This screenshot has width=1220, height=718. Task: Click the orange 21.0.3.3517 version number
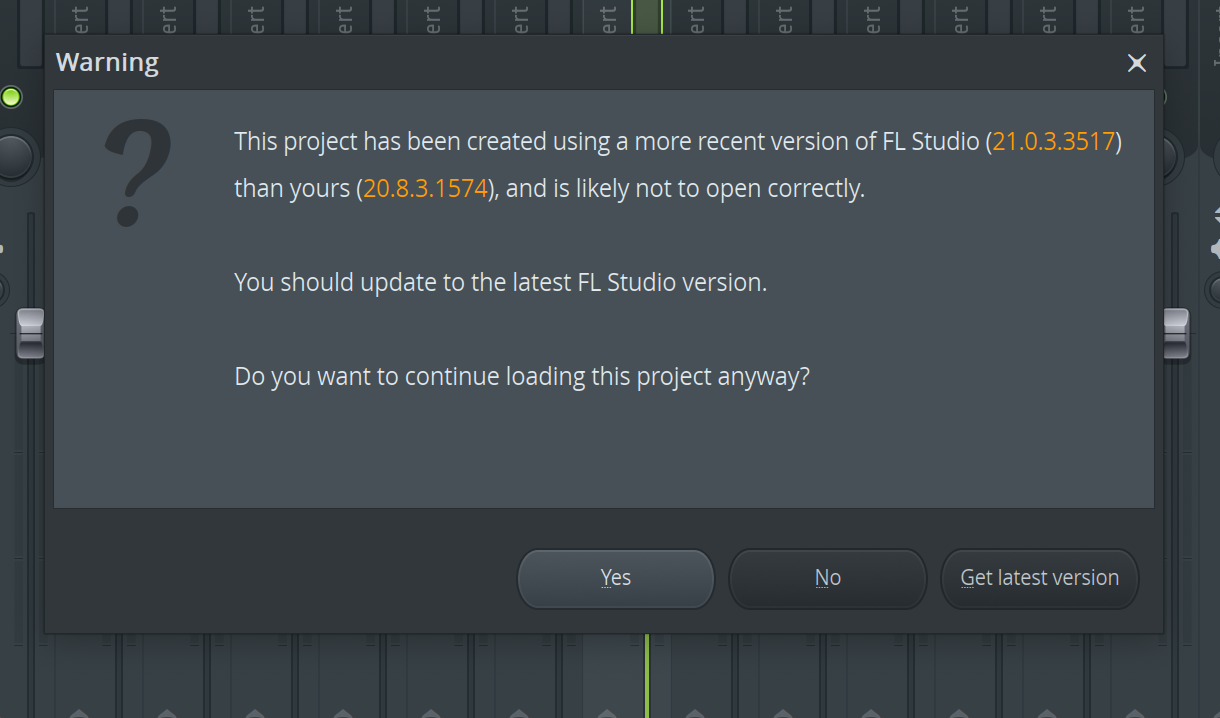(1053, 141)
